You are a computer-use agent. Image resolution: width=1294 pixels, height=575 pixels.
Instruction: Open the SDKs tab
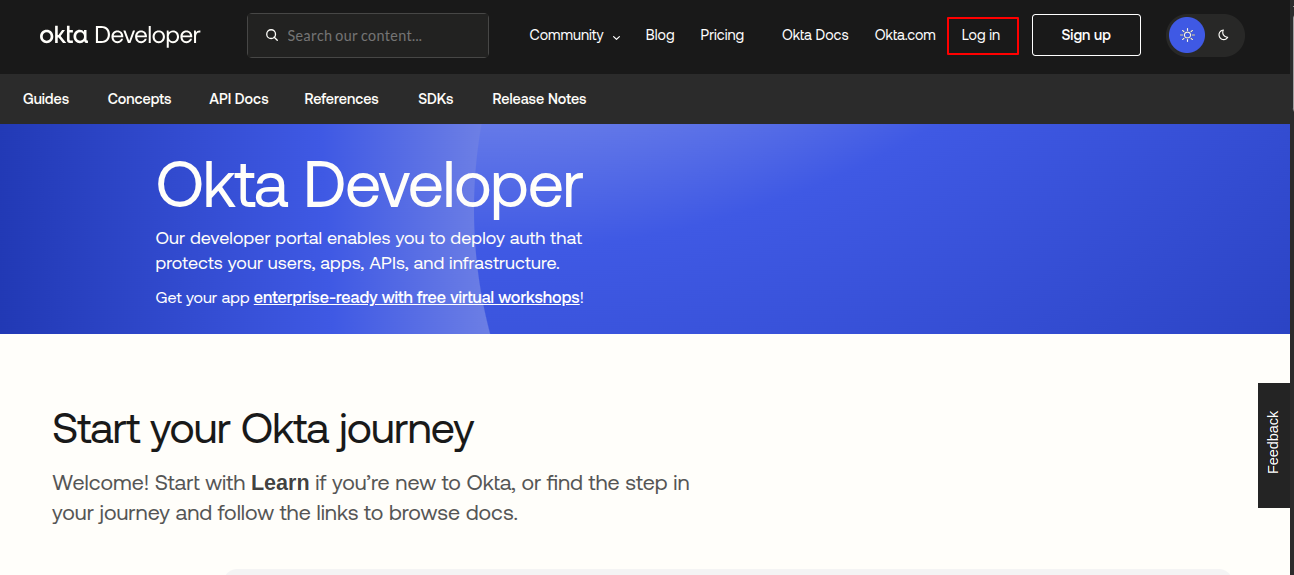click(436, 99)
